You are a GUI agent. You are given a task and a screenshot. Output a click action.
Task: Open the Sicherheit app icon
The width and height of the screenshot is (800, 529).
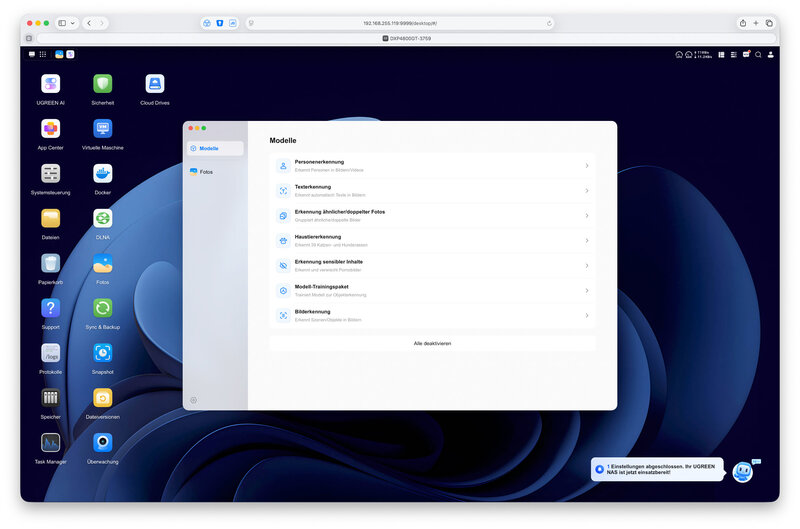click(x=103, y=84)
